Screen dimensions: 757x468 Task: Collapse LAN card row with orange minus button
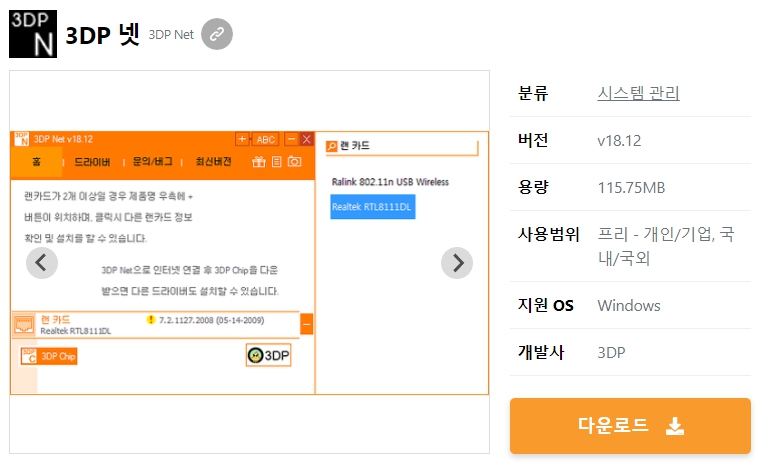pos(307,324)
